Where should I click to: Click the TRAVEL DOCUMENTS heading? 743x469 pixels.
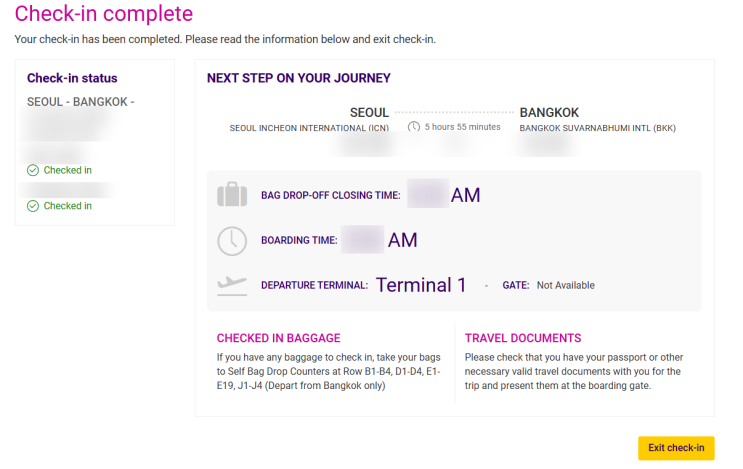click(x=523, y=338)
